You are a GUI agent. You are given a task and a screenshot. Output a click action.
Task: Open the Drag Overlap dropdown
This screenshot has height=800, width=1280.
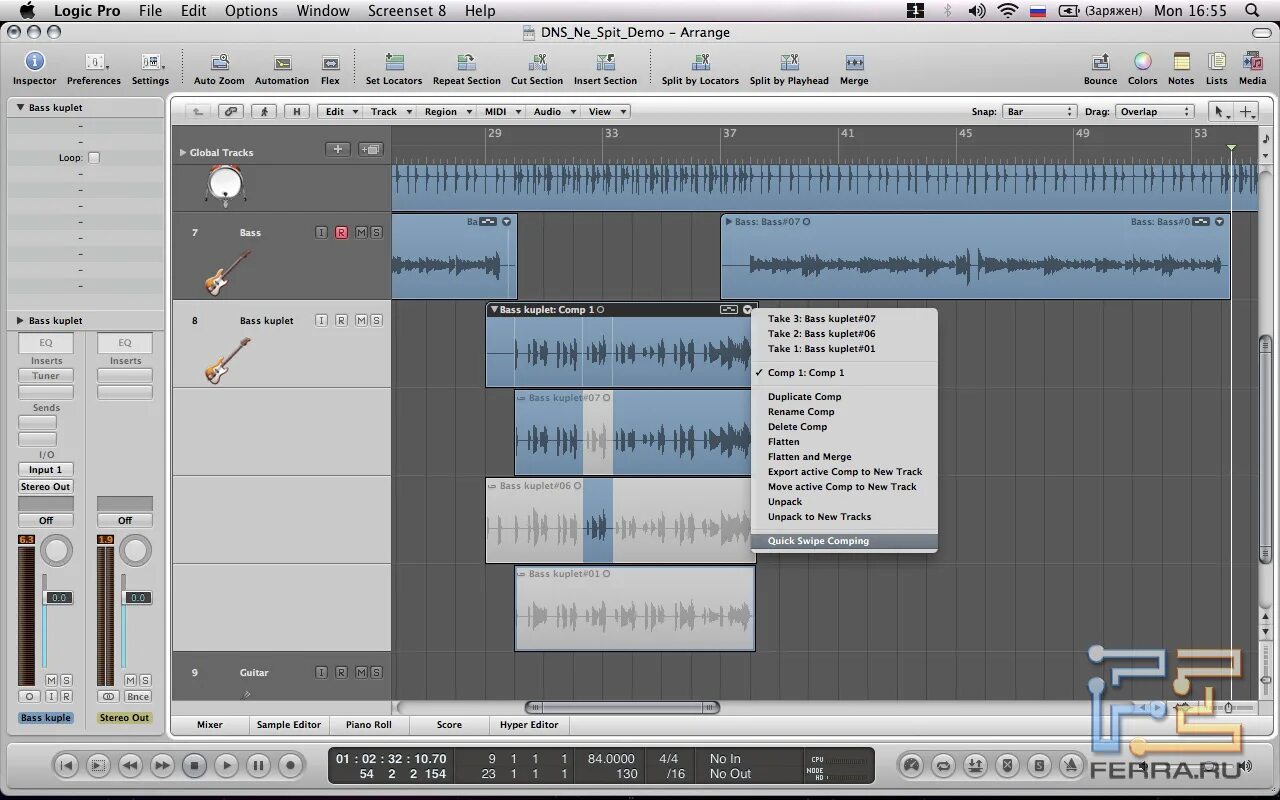[1155, 112]
